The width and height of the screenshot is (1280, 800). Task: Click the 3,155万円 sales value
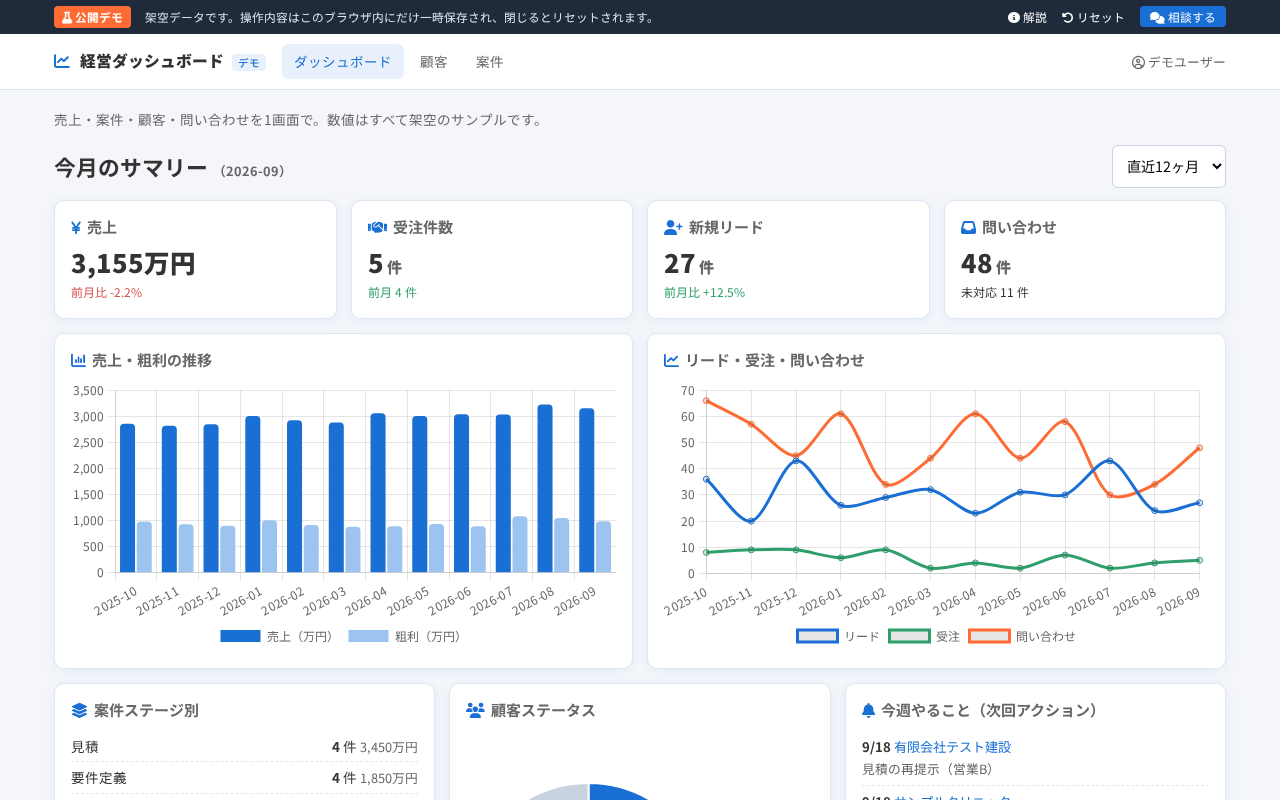[133, 264]
